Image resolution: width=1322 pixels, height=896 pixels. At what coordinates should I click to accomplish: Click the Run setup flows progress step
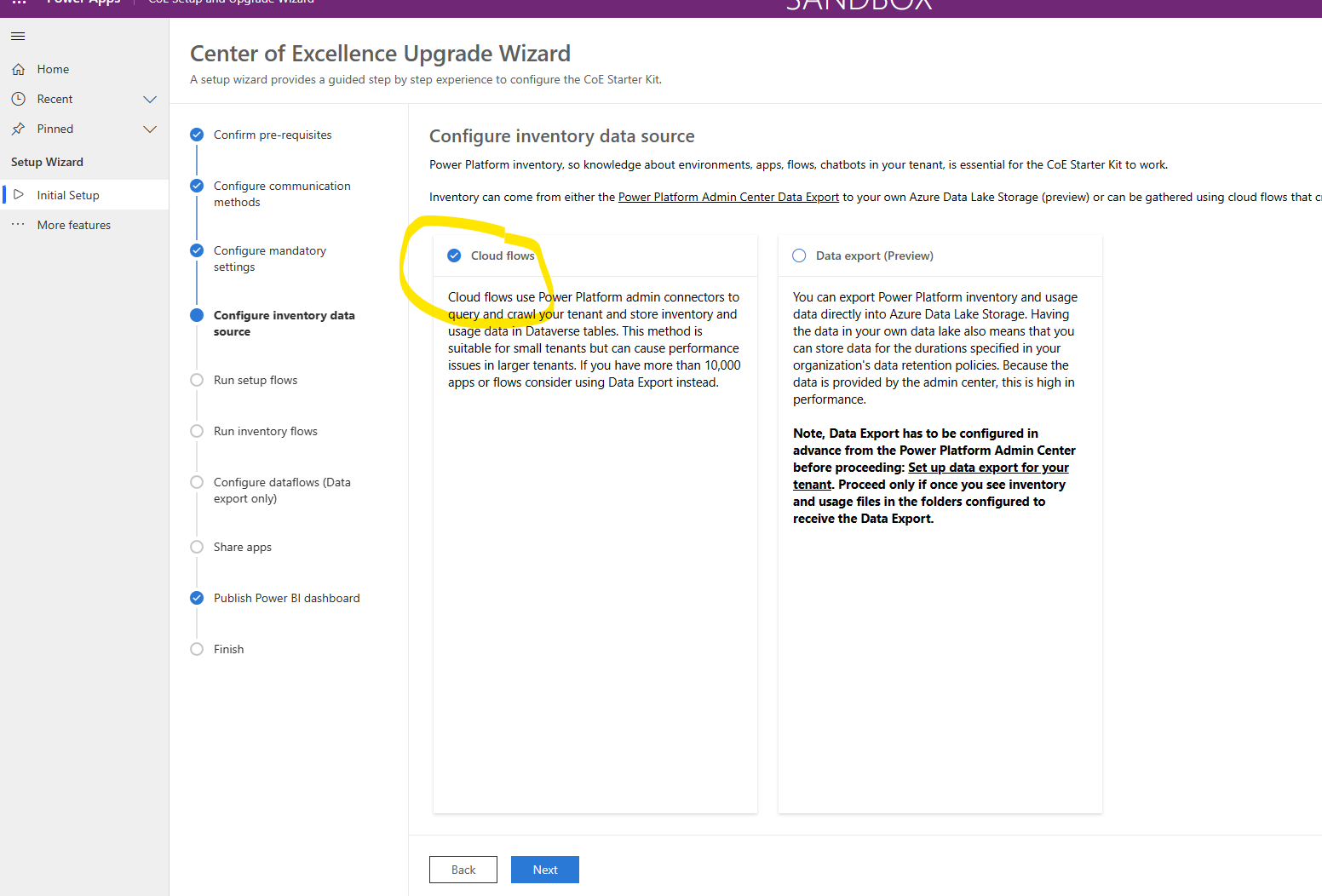coord(197,380)
